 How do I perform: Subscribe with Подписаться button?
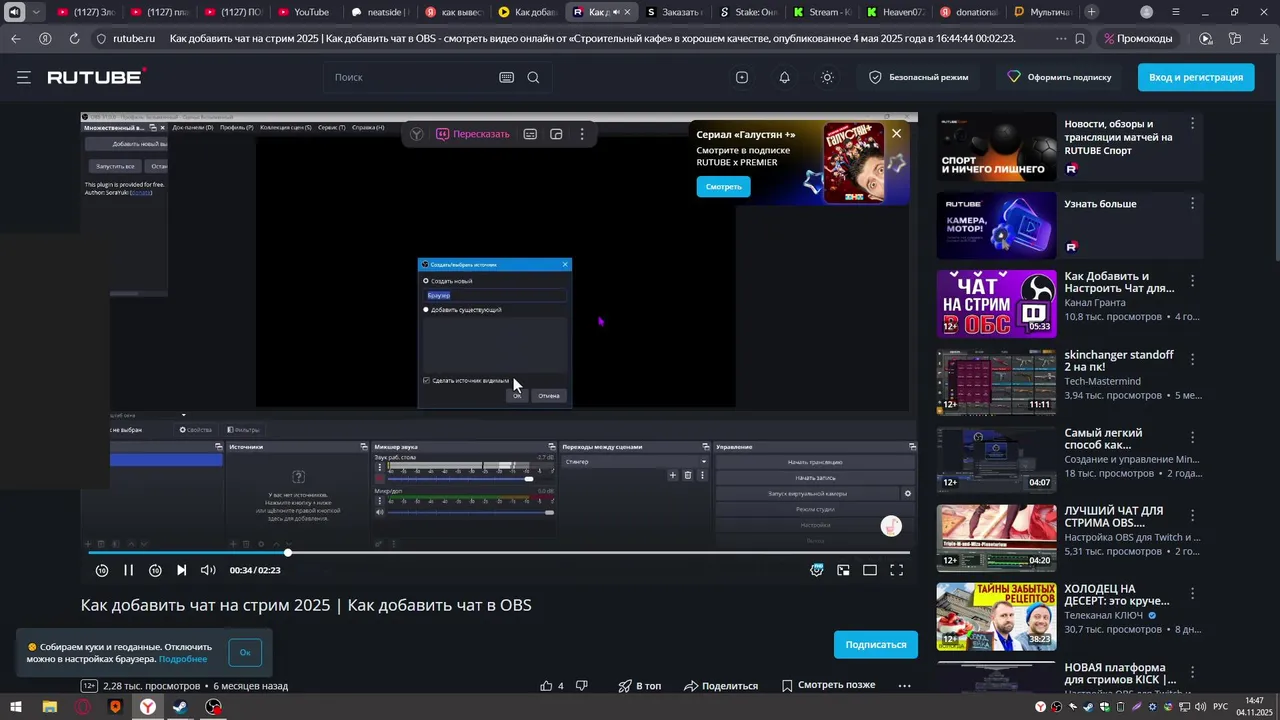pos(876,645)
